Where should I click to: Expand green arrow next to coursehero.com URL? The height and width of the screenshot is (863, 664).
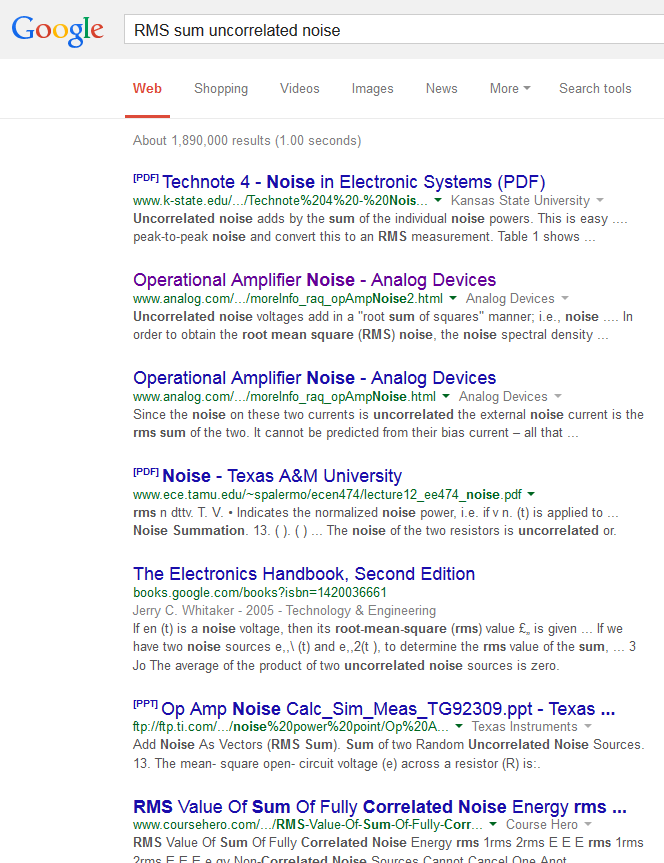click(x=493, y=824)
